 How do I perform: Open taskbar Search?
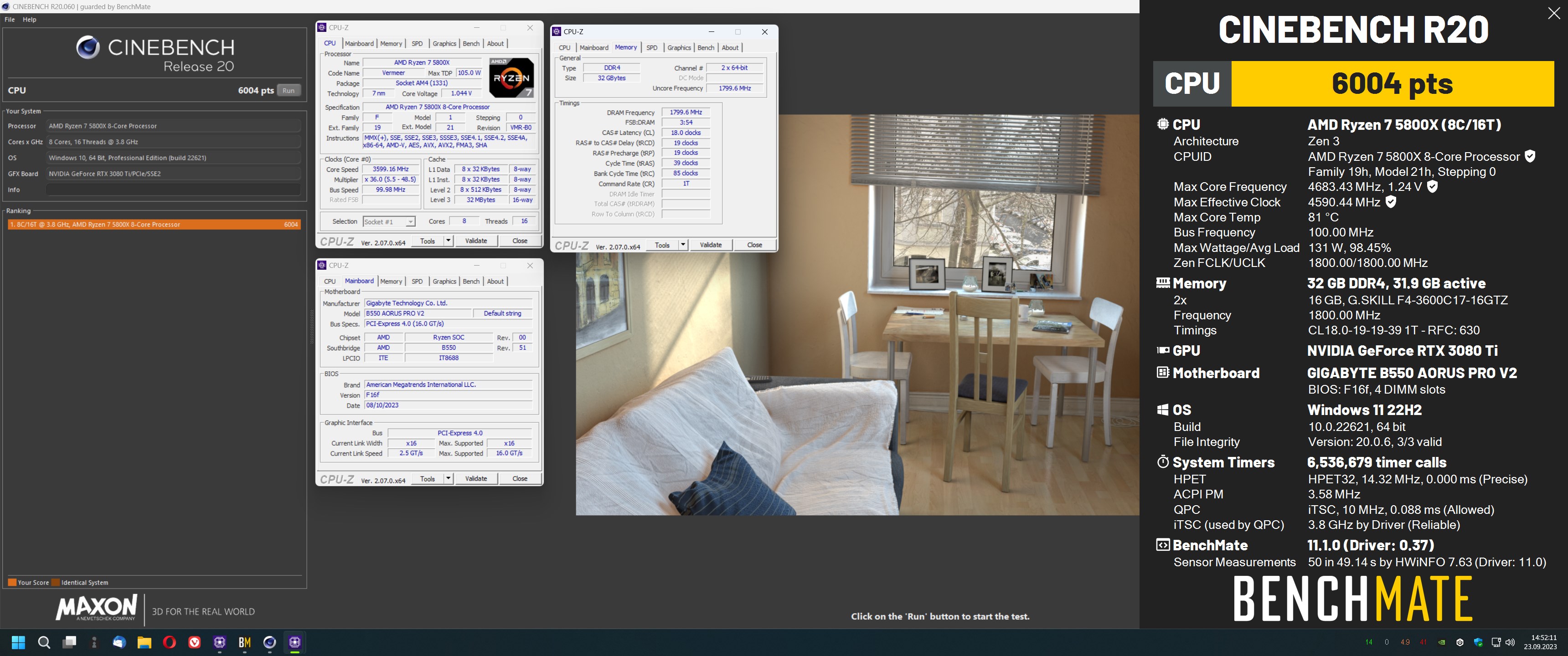tap(44, 642)
